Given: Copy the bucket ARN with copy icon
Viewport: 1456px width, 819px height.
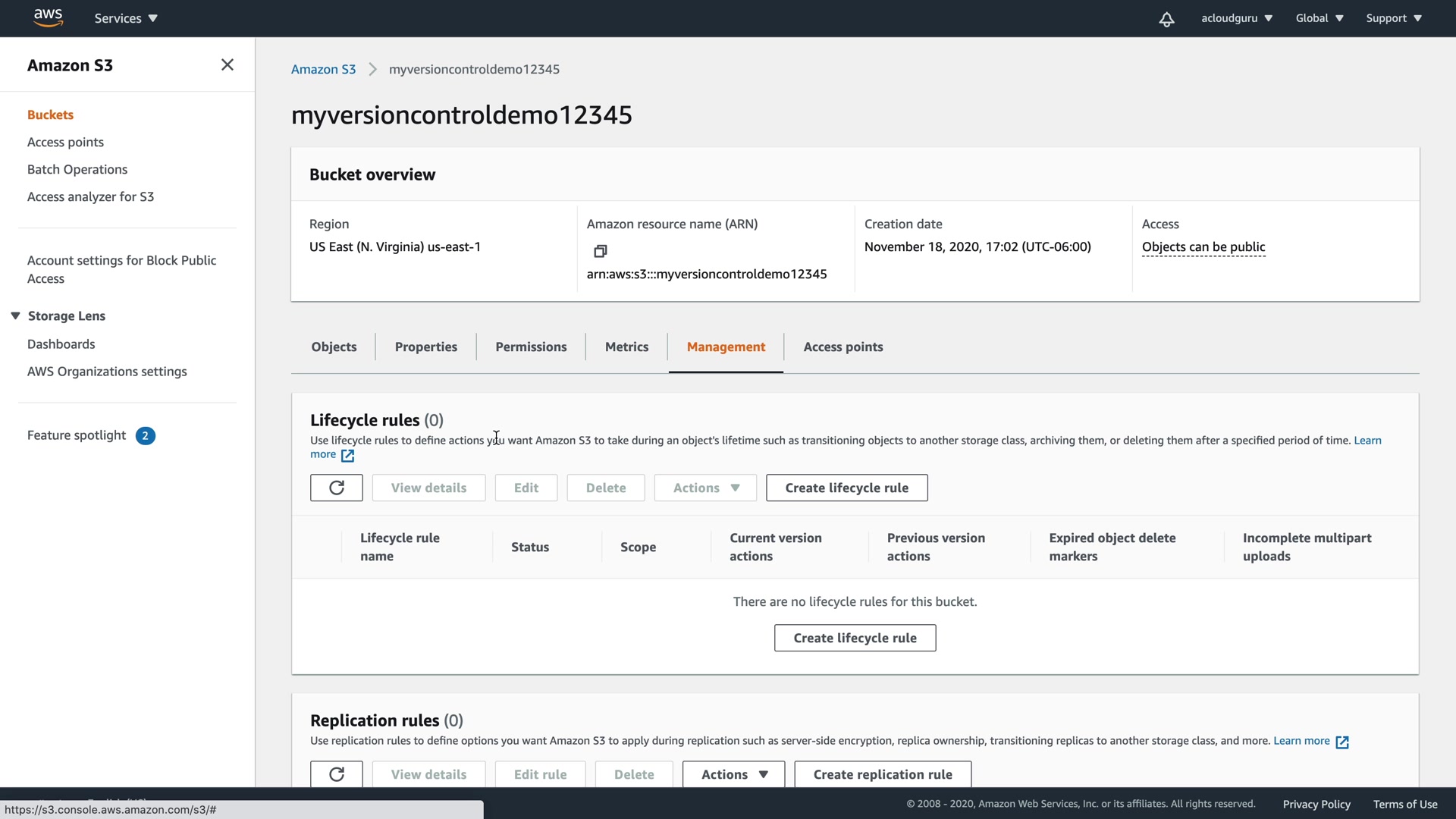Looking at the screenshot, I should (600, 251).
